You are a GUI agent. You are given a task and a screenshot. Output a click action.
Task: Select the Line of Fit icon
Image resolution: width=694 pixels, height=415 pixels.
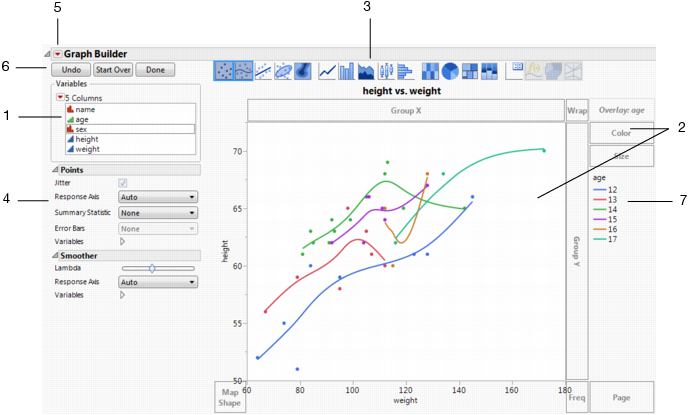pos(263,71)
